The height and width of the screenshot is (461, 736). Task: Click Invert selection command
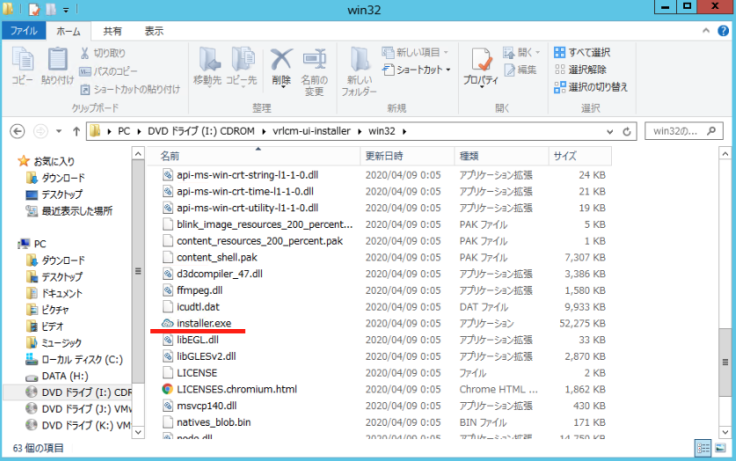[x=590, y=87]
